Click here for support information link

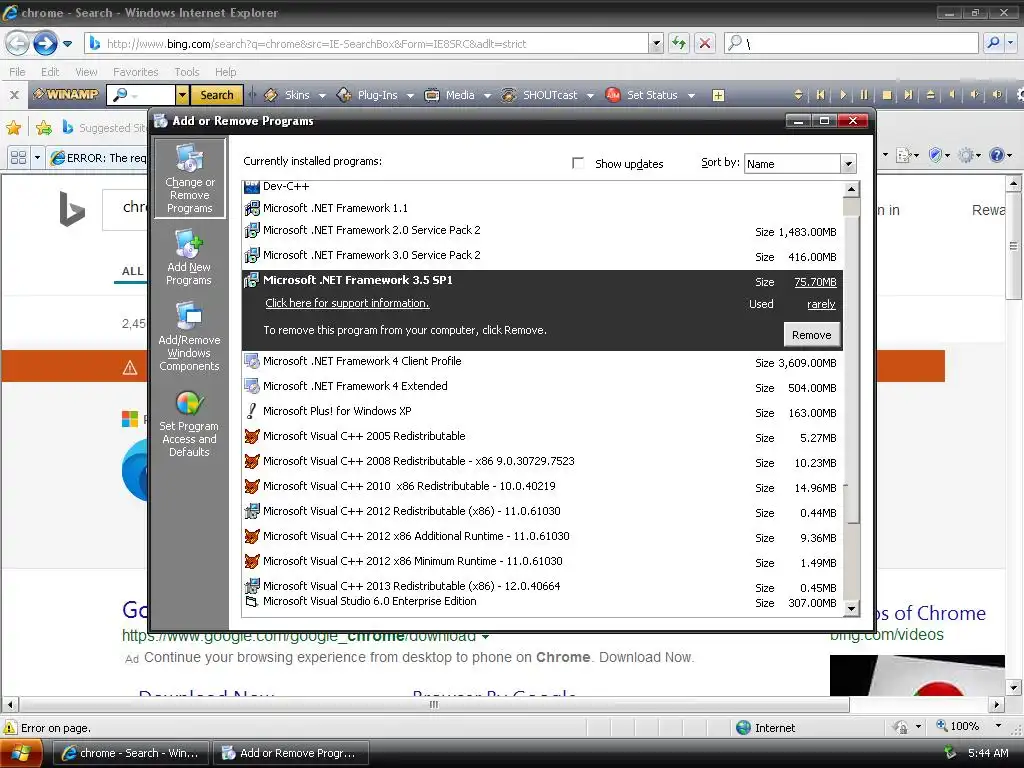(347, 303)
